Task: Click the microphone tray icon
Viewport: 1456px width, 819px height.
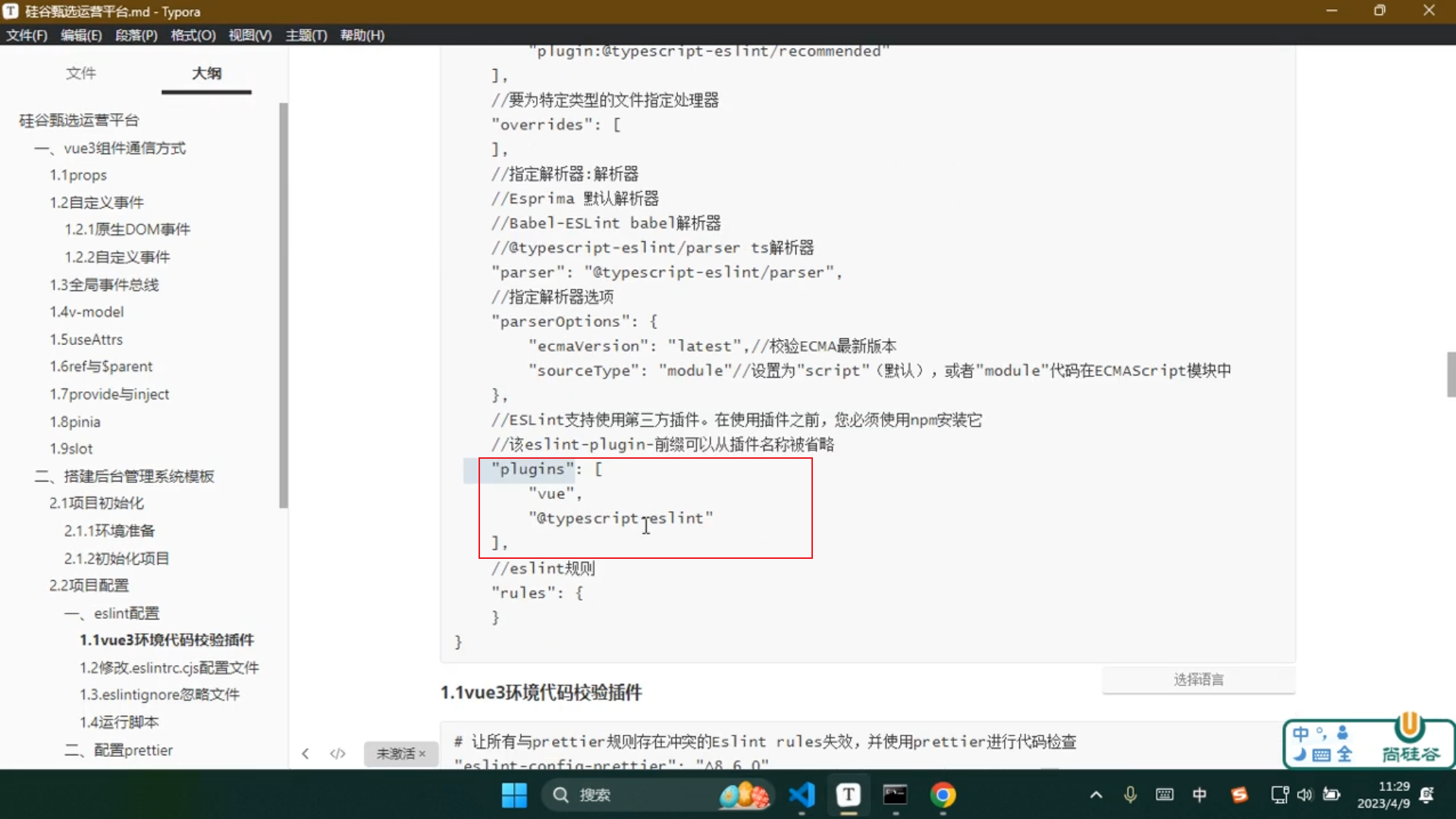Action: tap(1130, 795)
